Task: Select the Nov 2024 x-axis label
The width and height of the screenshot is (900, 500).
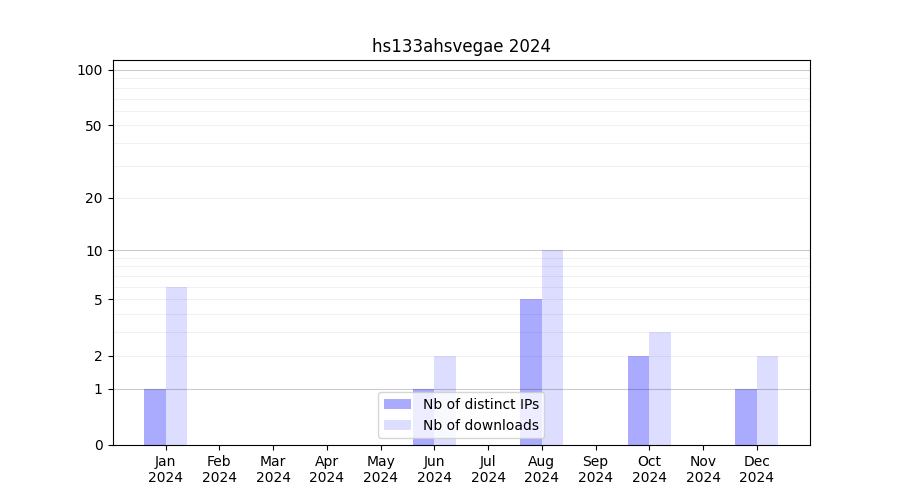Action: point(703,469)
